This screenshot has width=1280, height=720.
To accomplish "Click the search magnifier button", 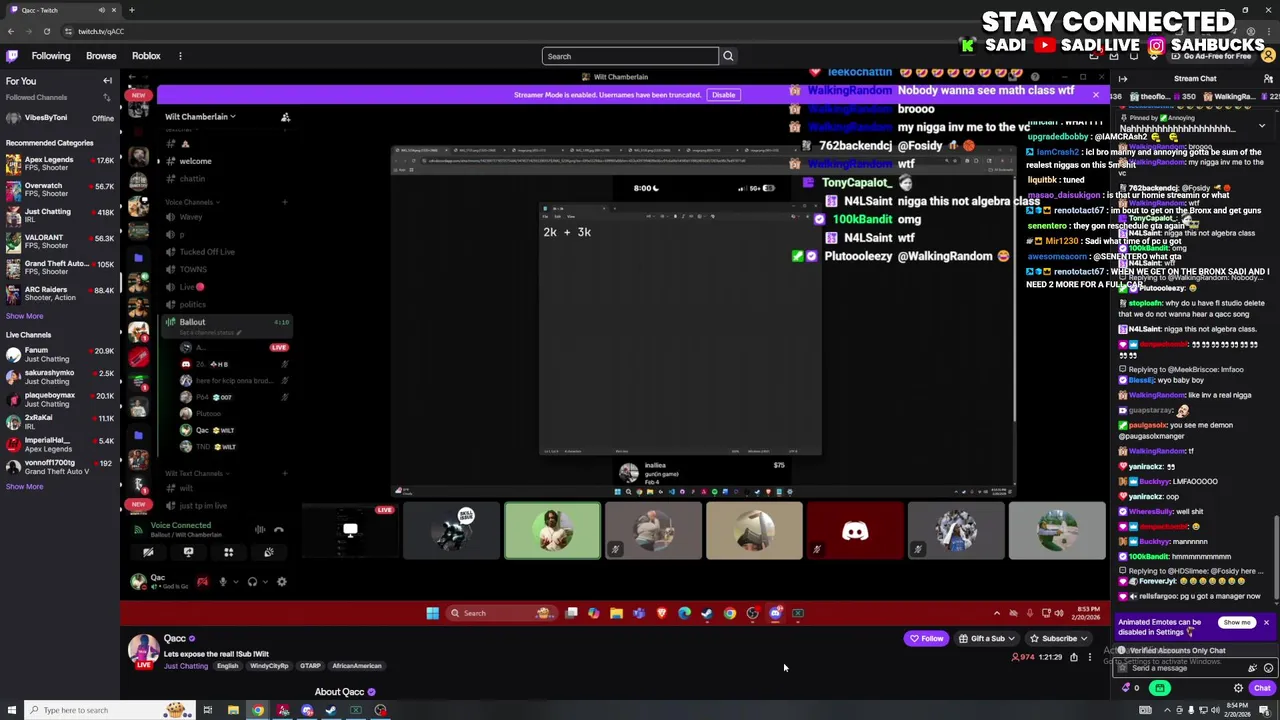I will [728, 56].
